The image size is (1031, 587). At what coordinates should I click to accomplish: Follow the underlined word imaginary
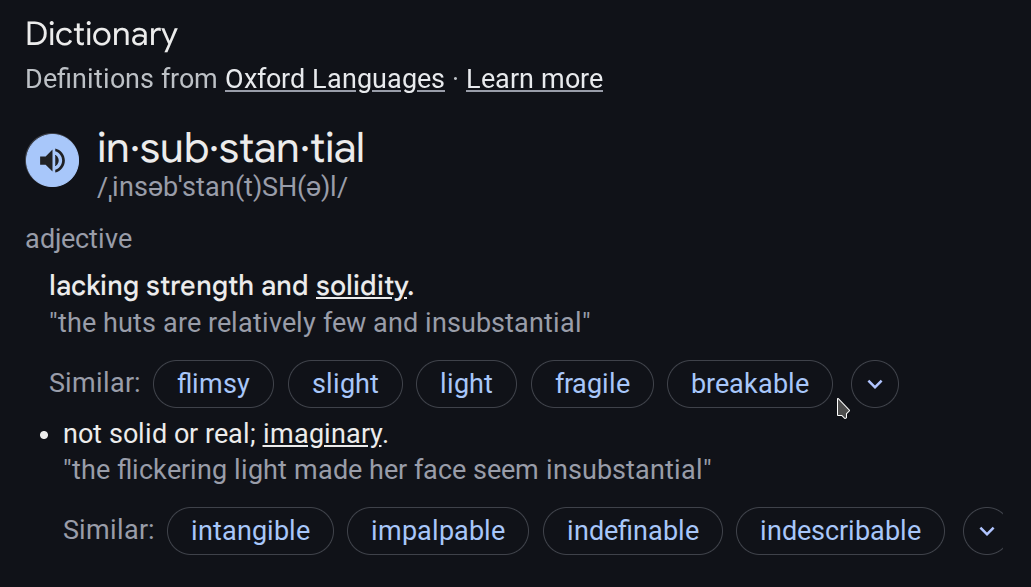322,434
